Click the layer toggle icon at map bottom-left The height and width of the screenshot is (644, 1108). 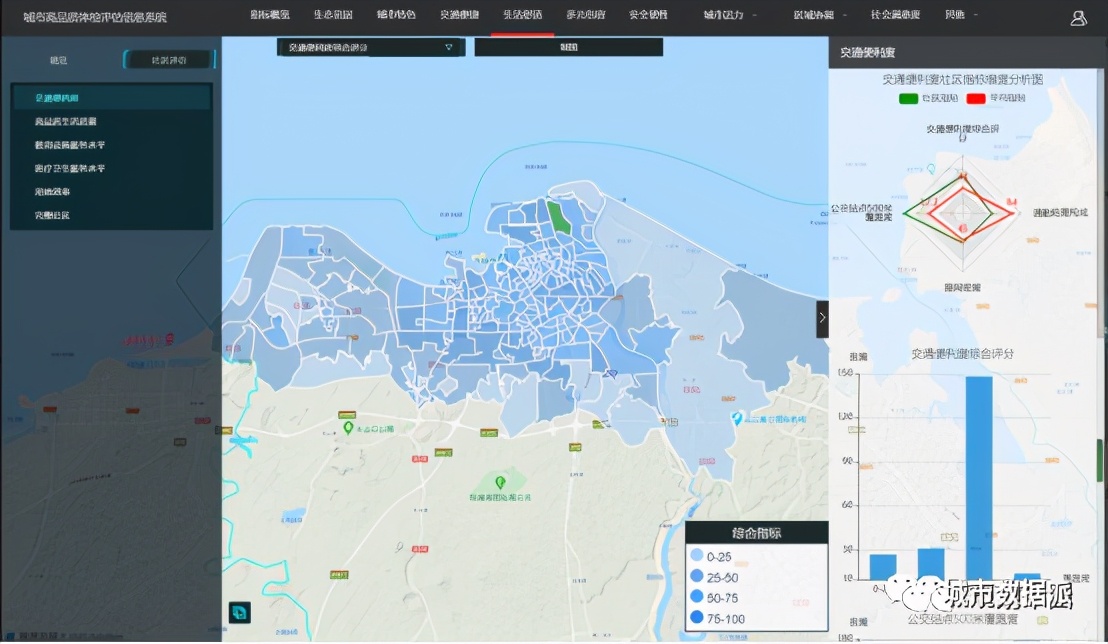point(239,612)
